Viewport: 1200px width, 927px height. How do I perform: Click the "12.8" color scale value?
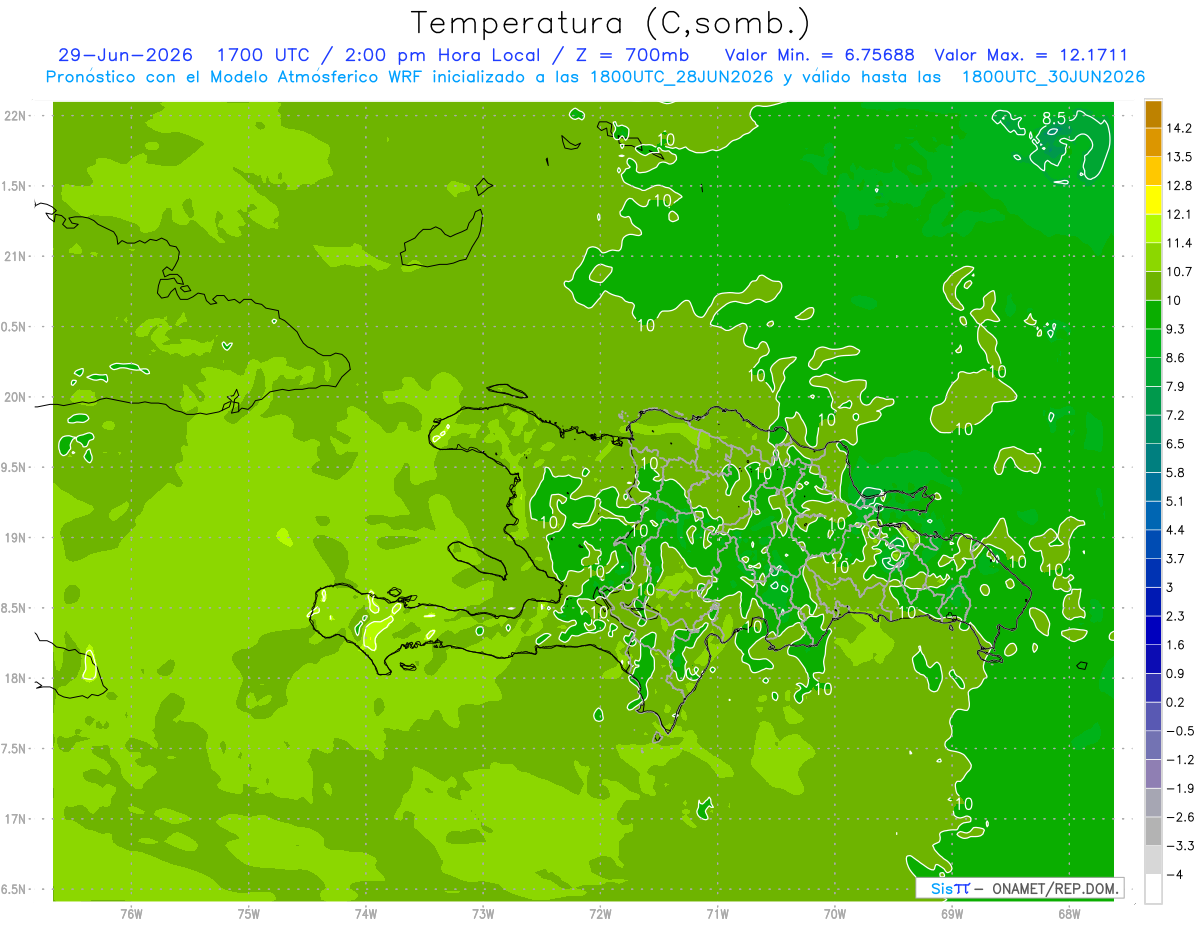click(1181, 186)
